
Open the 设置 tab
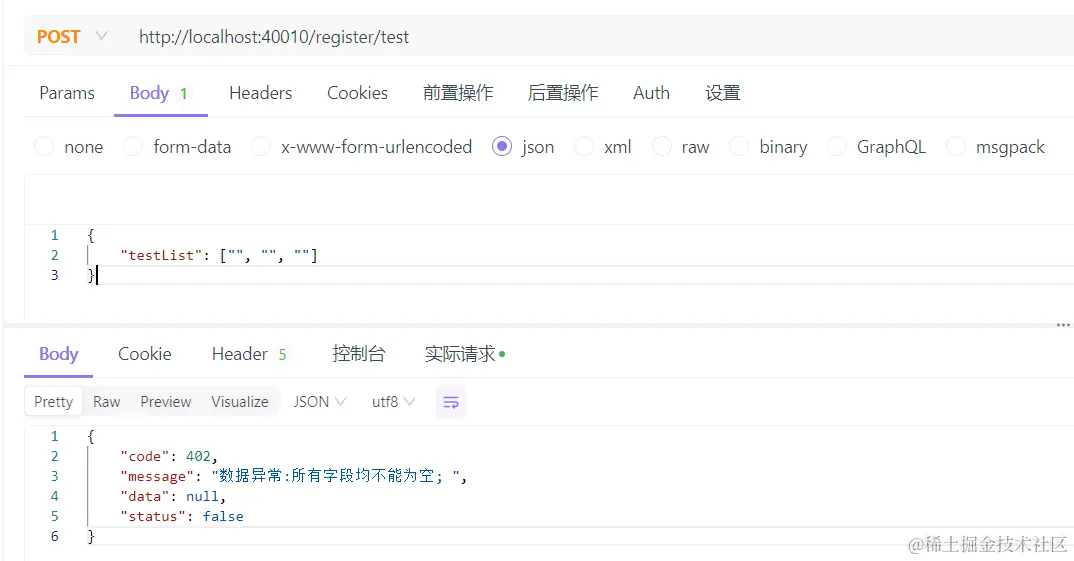pyautogui.click(x=723, y=93)
